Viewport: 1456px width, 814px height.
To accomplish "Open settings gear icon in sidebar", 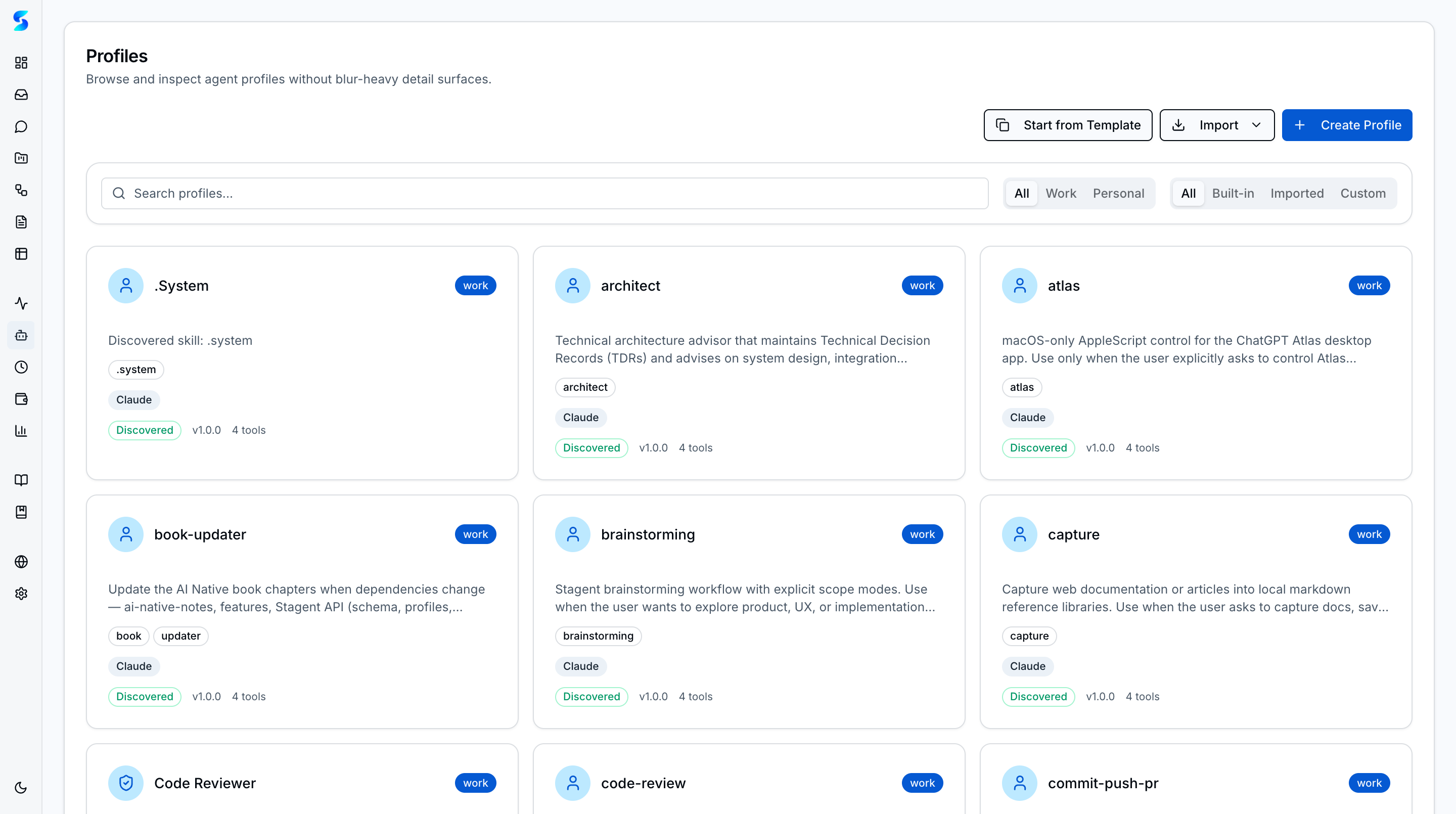I will pos(21,594).
